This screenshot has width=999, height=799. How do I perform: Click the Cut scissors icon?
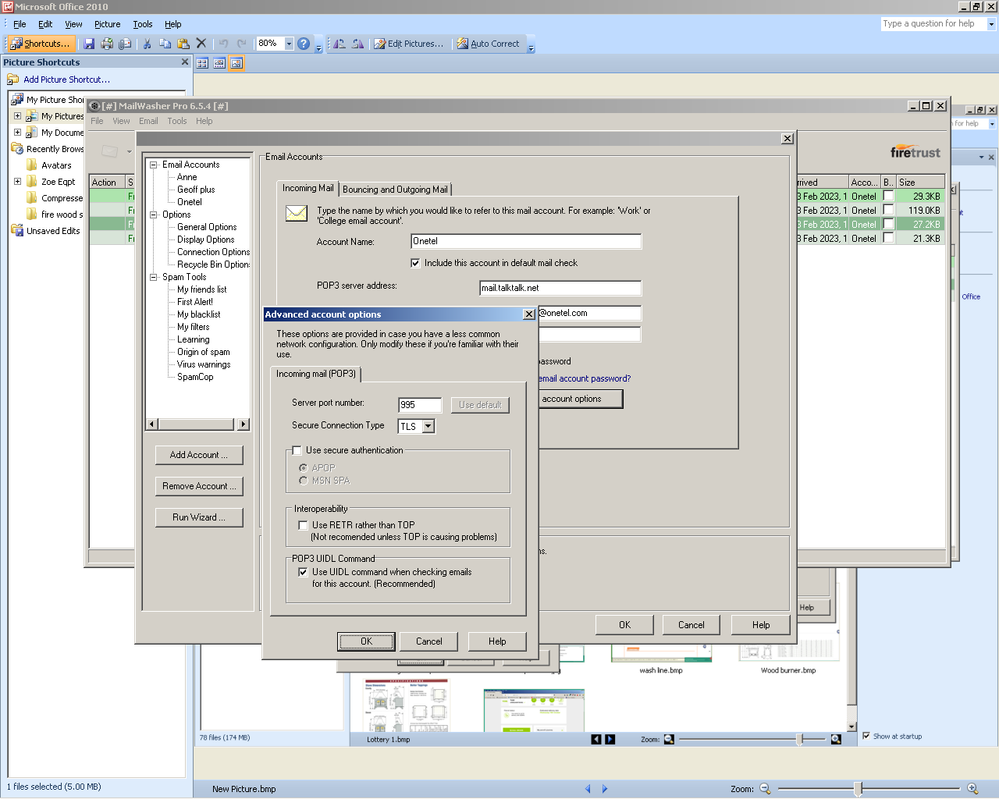tap(147, 43)
